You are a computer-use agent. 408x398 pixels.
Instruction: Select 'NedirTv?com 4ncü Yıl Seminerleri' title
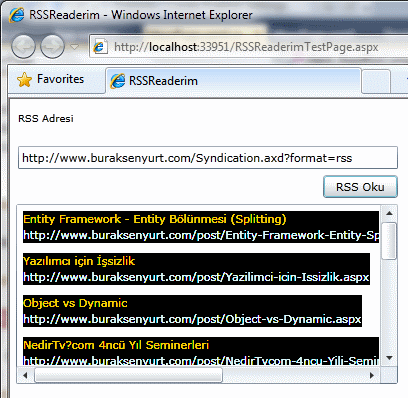coord(116,345)
